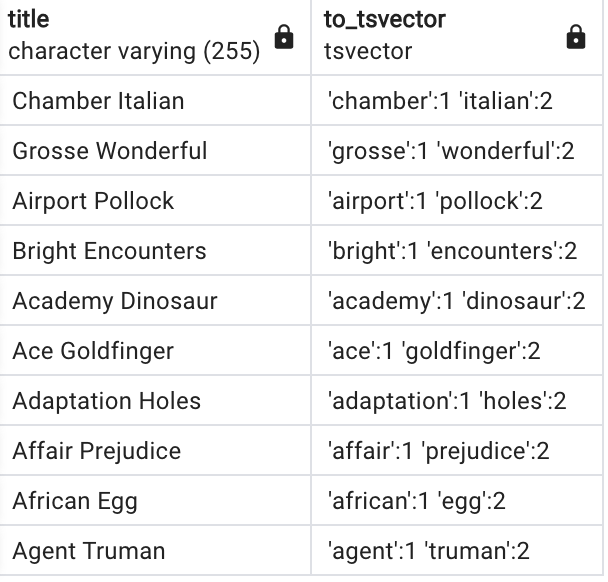The image size is (608, 582).
Task: Click the African Egg title cell
Action: click(x=155, y=501)
